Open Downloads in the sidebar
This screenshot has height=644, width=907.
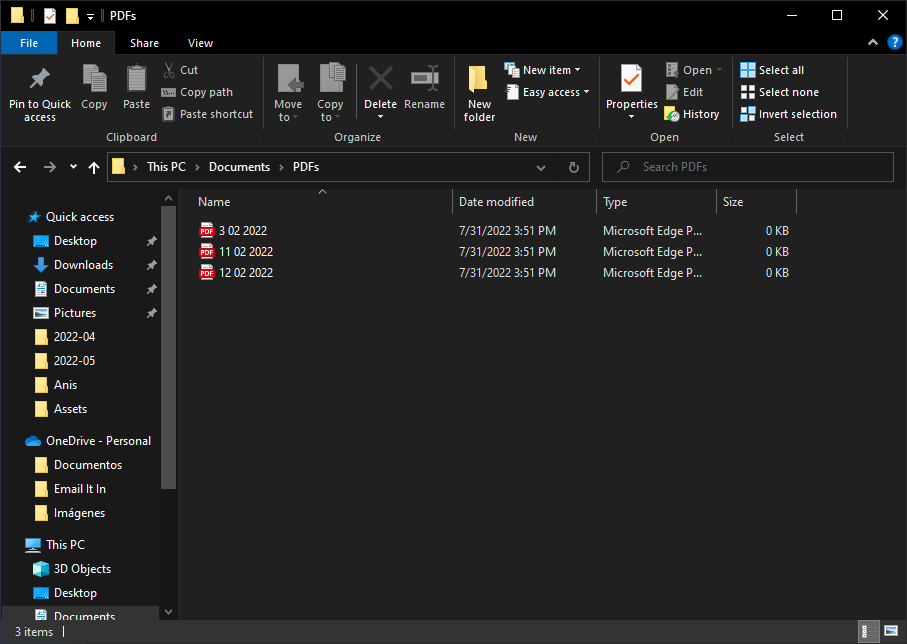click(83, 265)
